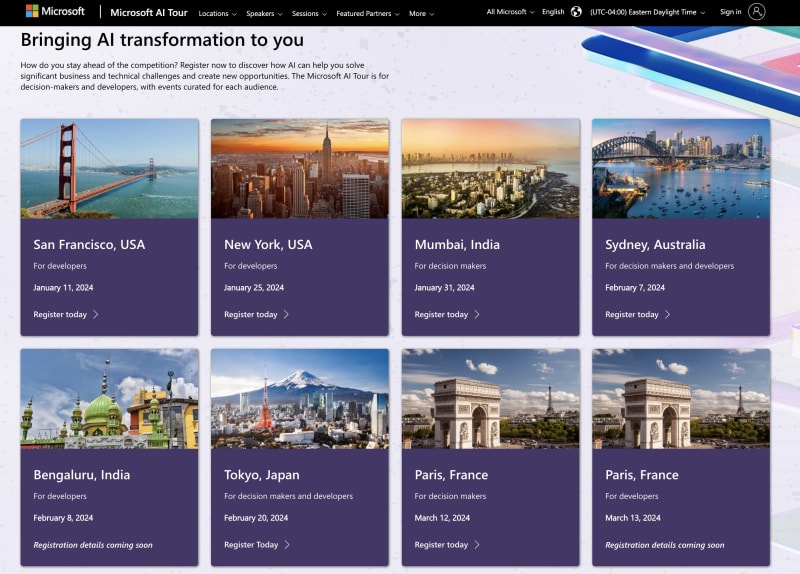Click chevron next to Sydney Register today
The image size is (800, 574).
(667, 314)
